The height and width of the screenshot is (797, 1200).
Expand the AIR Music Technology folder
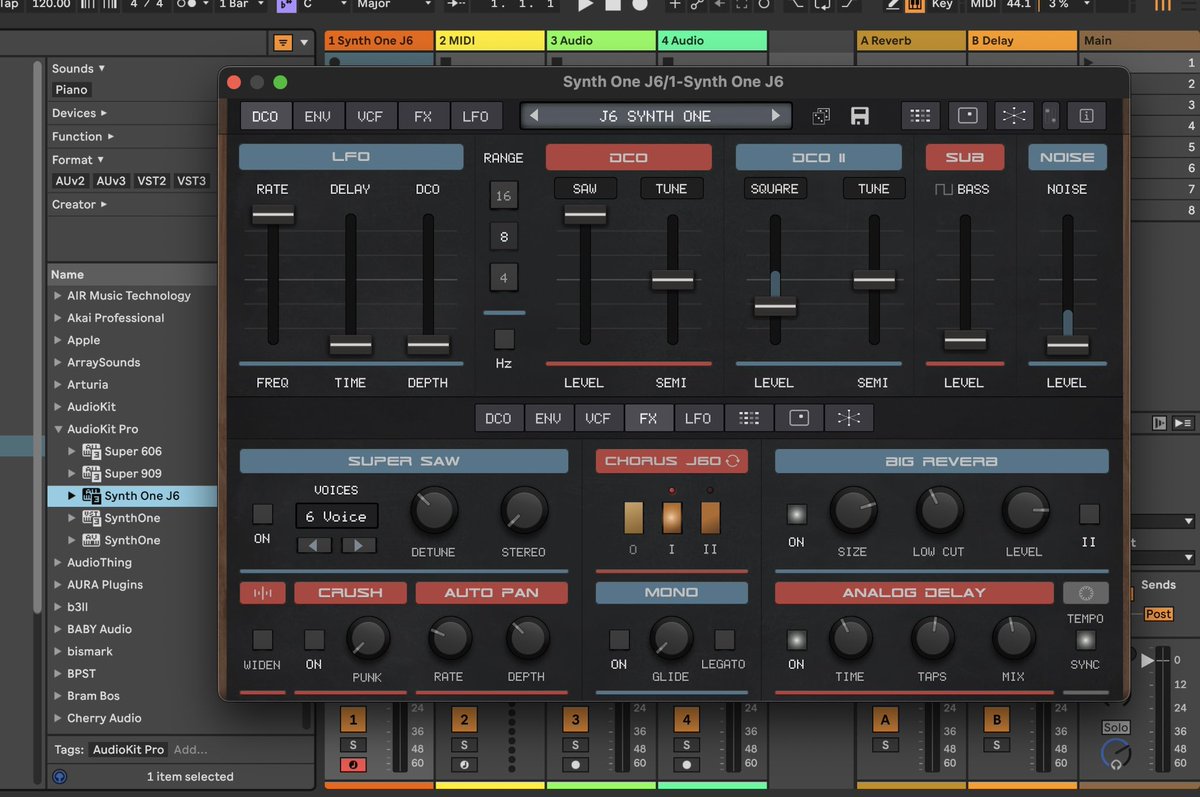click(x=58, y=296)
